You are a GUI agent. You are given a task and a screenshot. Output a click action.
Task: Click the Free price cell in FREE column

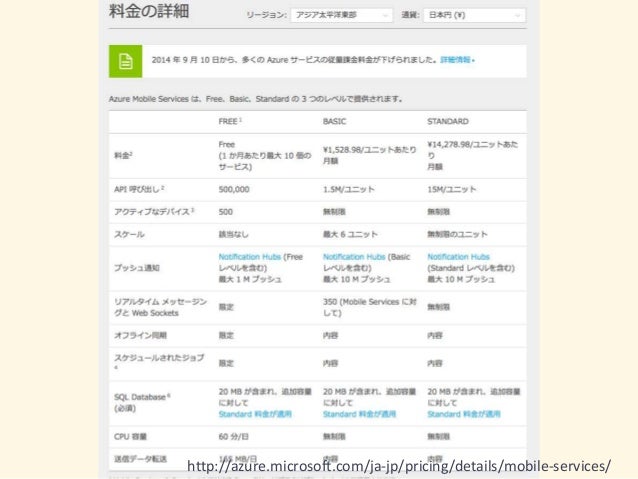(x=265, y=155)
